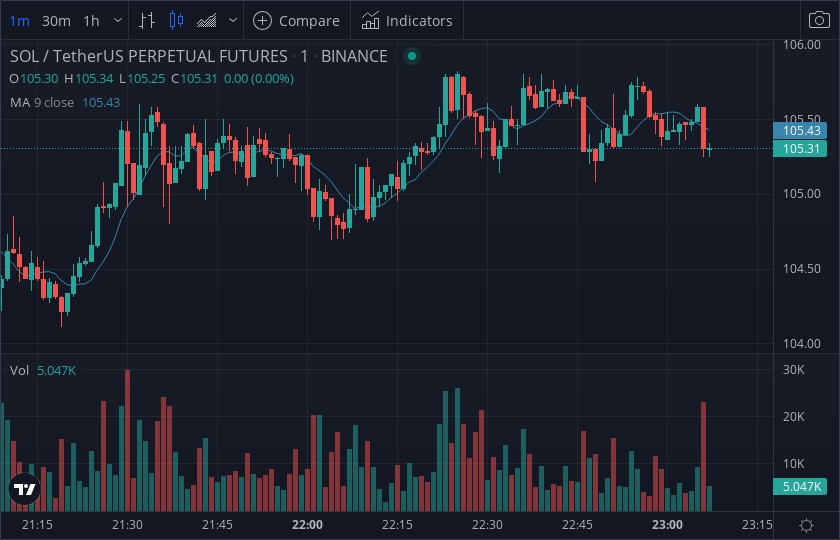Click the 106.00 price axis label

[x=801, y=44]
